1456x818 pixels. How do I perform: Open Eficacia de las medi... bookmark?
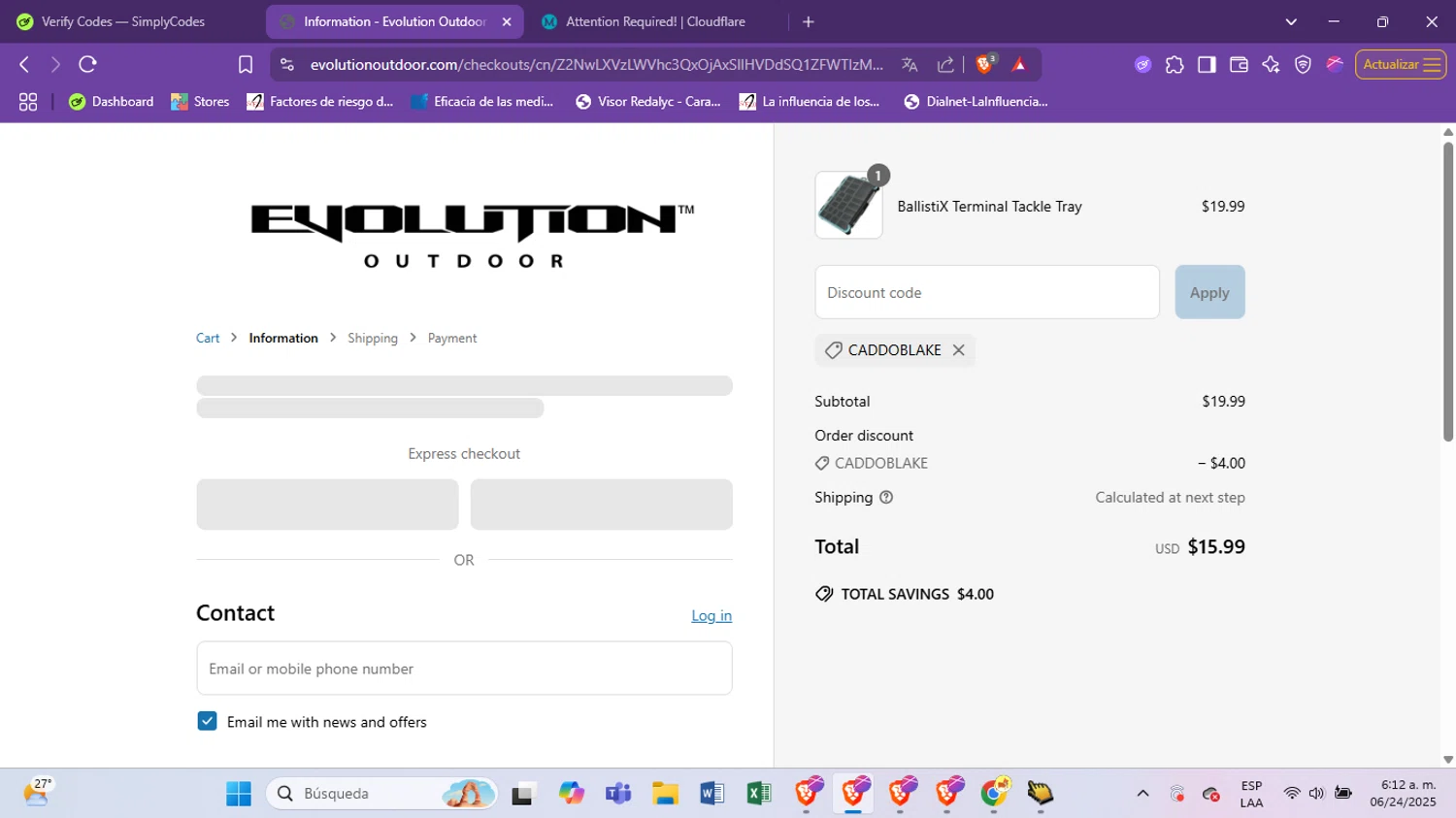click(x=482, y=102)
